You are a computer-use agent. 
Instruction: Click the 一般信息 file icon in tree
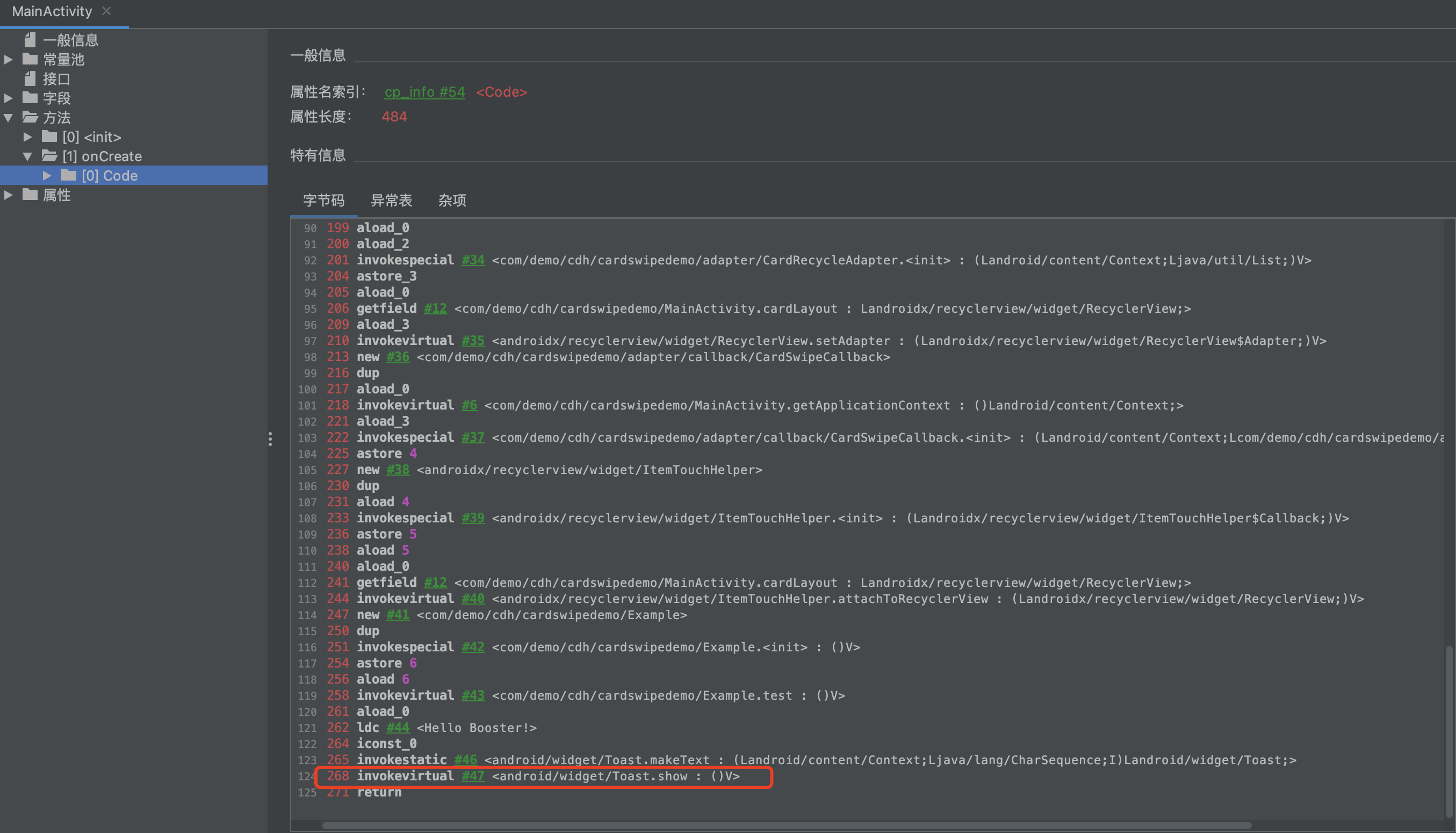click(30, 40)
